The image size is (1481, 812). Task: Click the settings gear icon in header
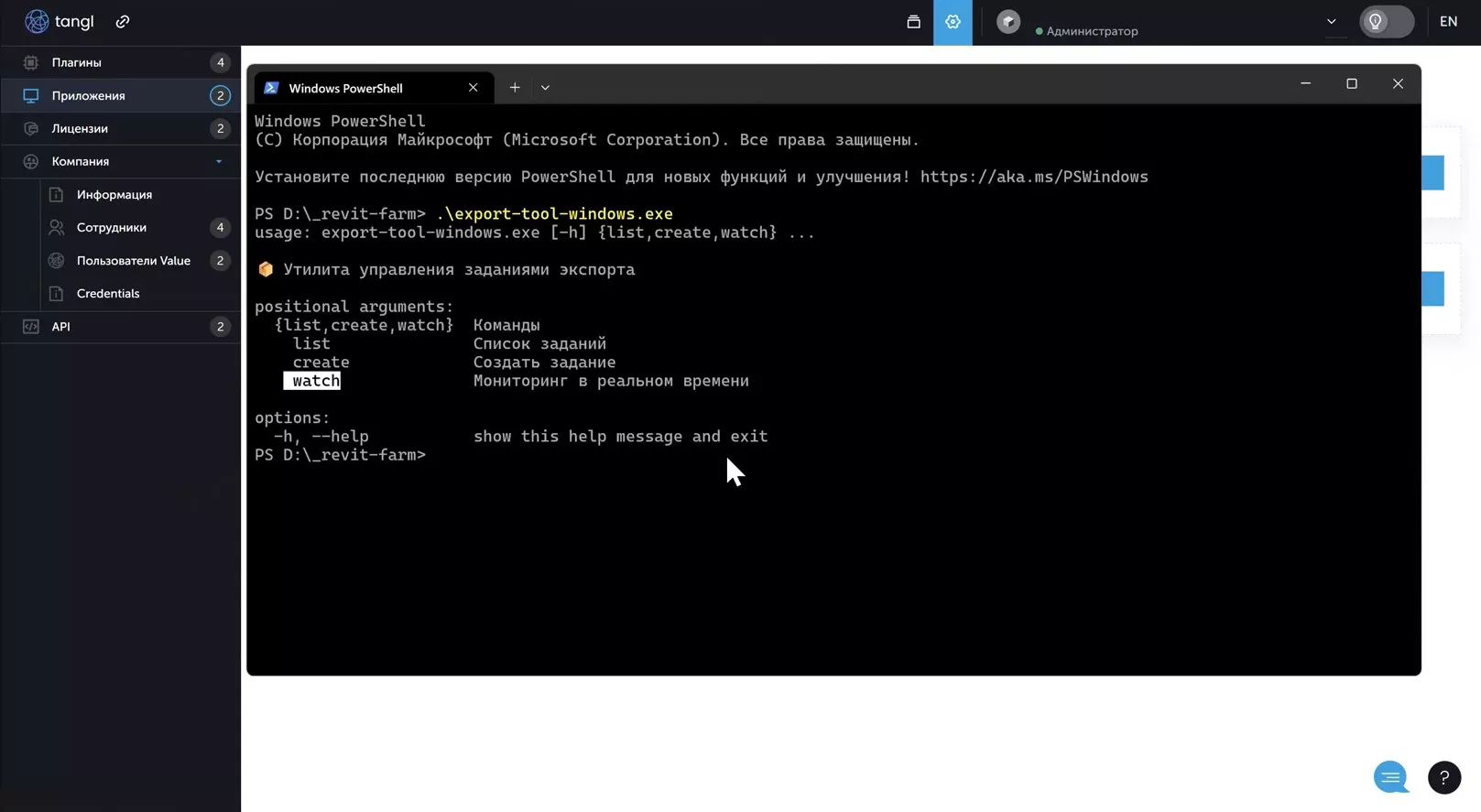953,22
